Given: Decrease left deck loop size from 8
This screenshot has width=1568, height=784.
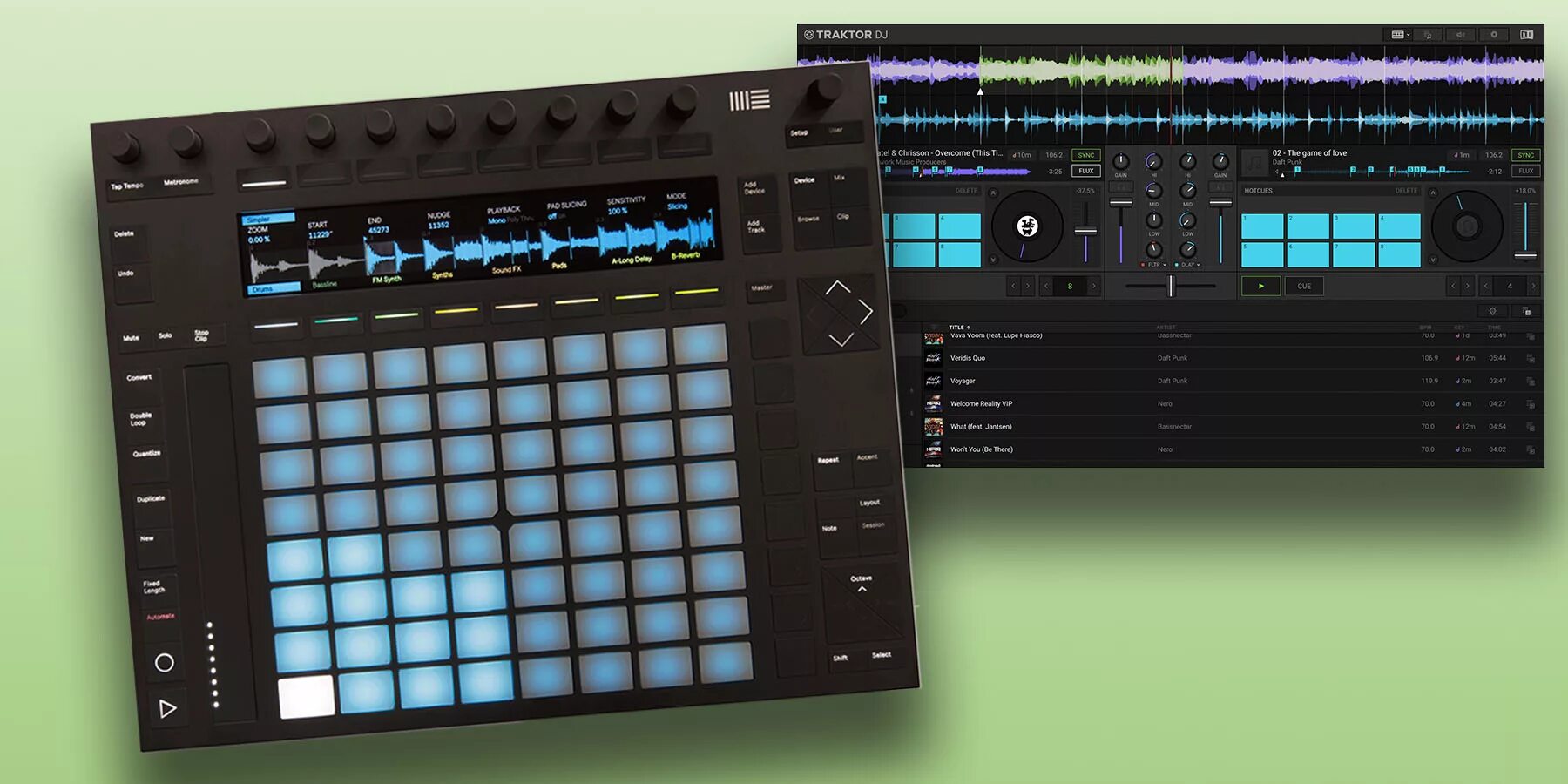Looking at the screenshot, I should click(x=1046, y=286).
